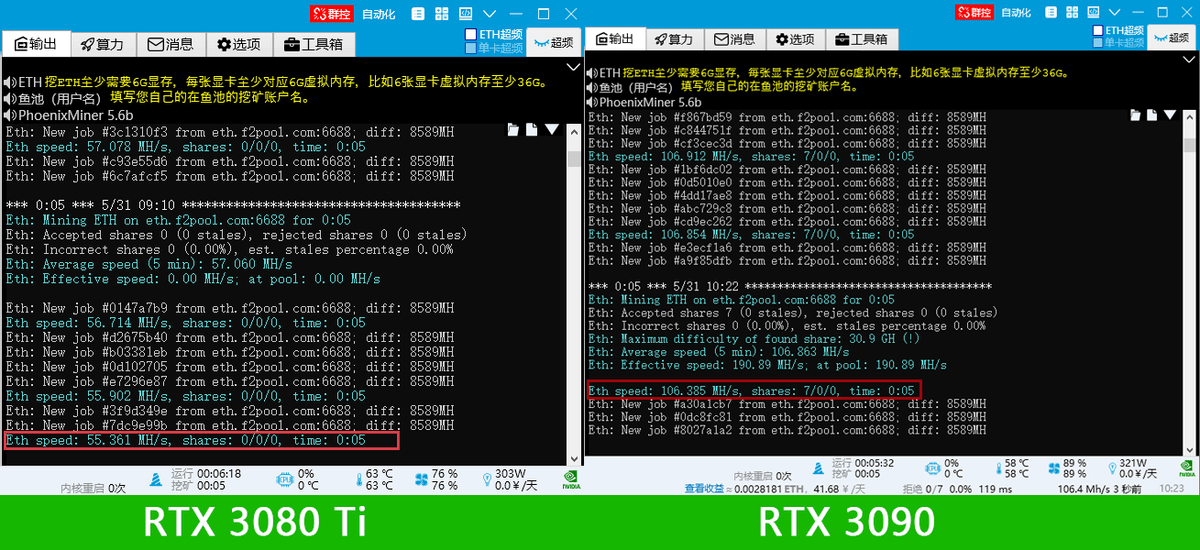The image size is (1200, 550).
Task: Open the code console icon in RTX 3080 Ti title bar
Action: [x=465, y=14]
